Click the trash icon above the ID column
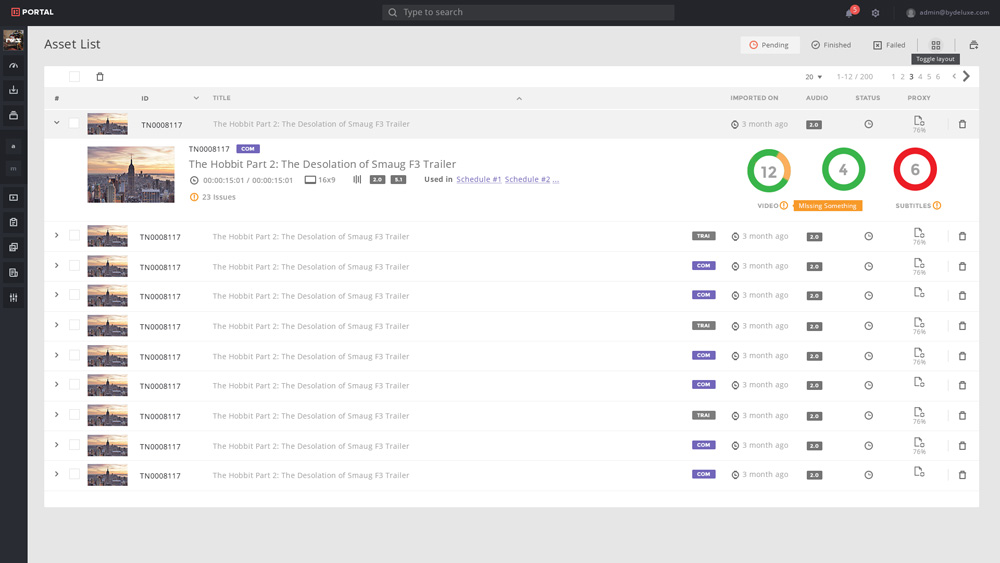 tap(100, 77)
